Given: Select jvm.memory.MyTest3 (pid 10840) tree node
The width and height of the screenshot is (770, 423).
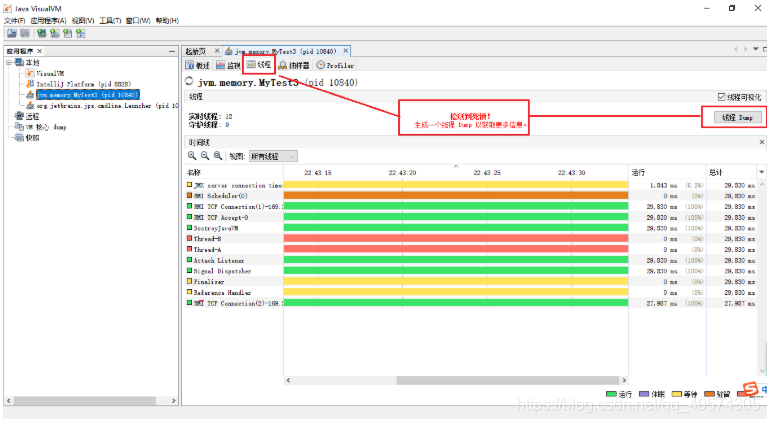Looking at the screenshot, I should [x=88, y=94].
